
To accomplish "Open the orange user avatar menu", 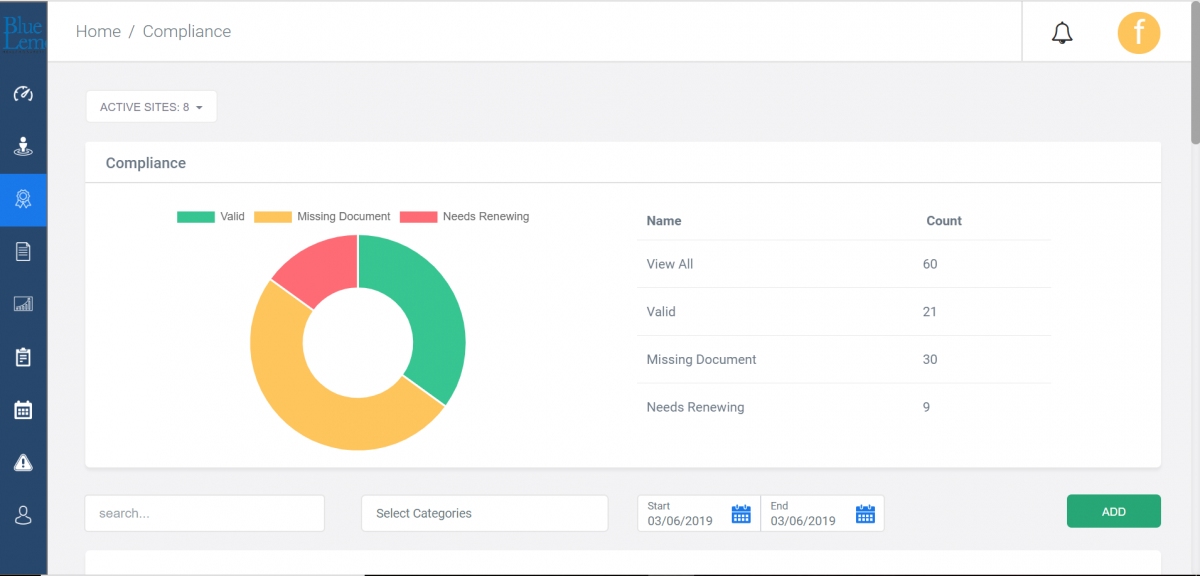I will 1138,33.
